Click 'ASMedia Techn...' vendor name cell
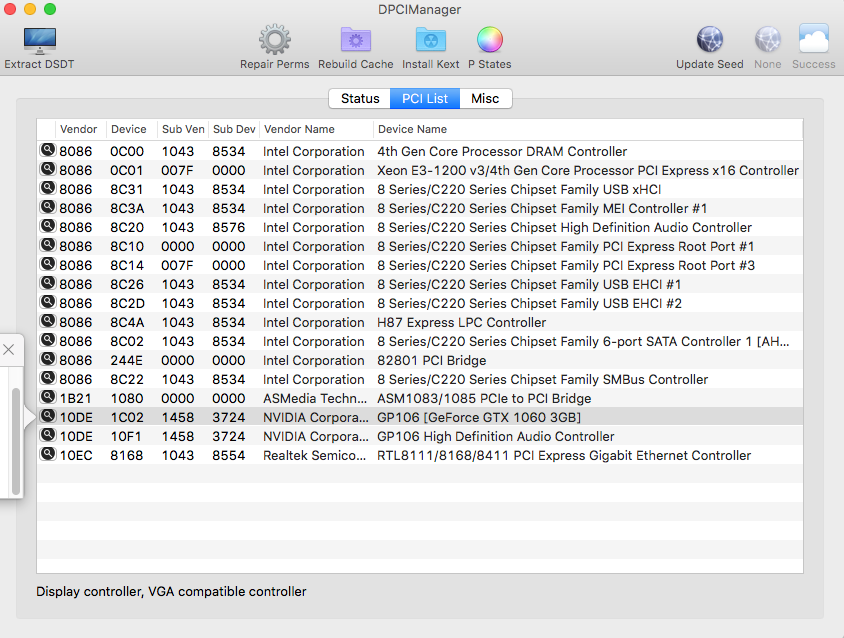 [314, 398]
